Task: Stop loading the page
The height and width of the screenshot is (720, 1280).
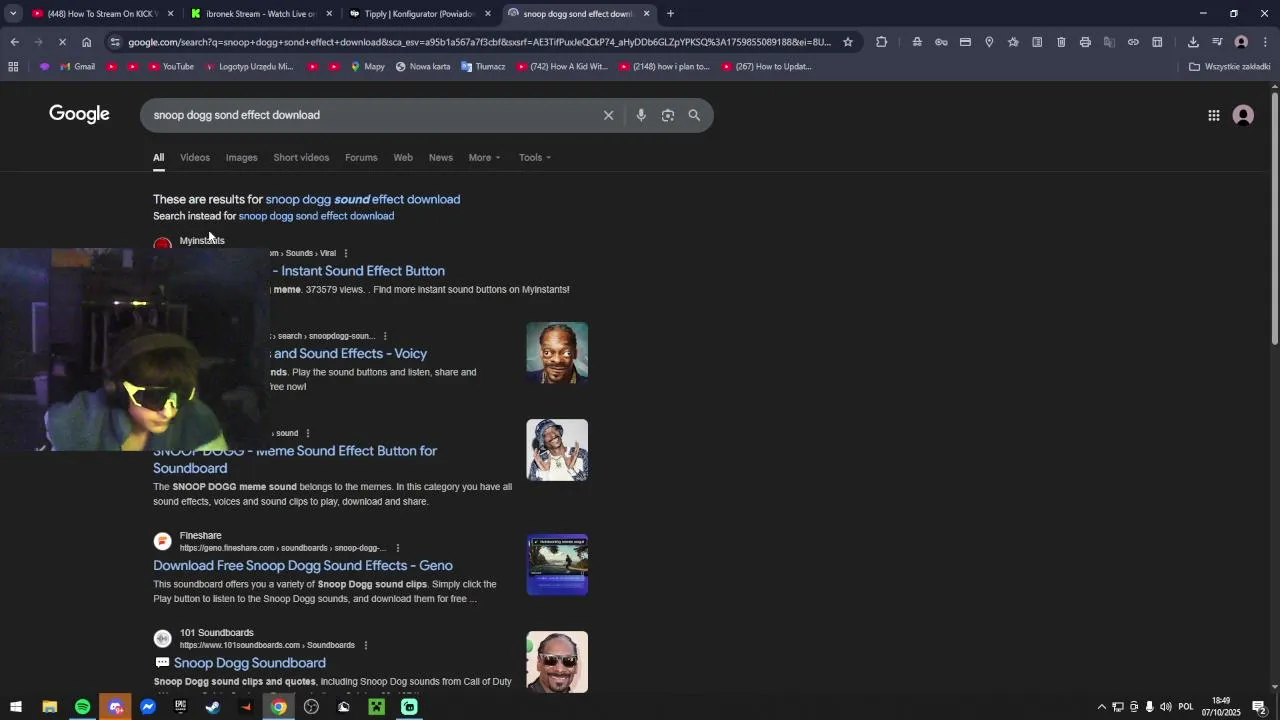Action: click(x=63, y=42)
